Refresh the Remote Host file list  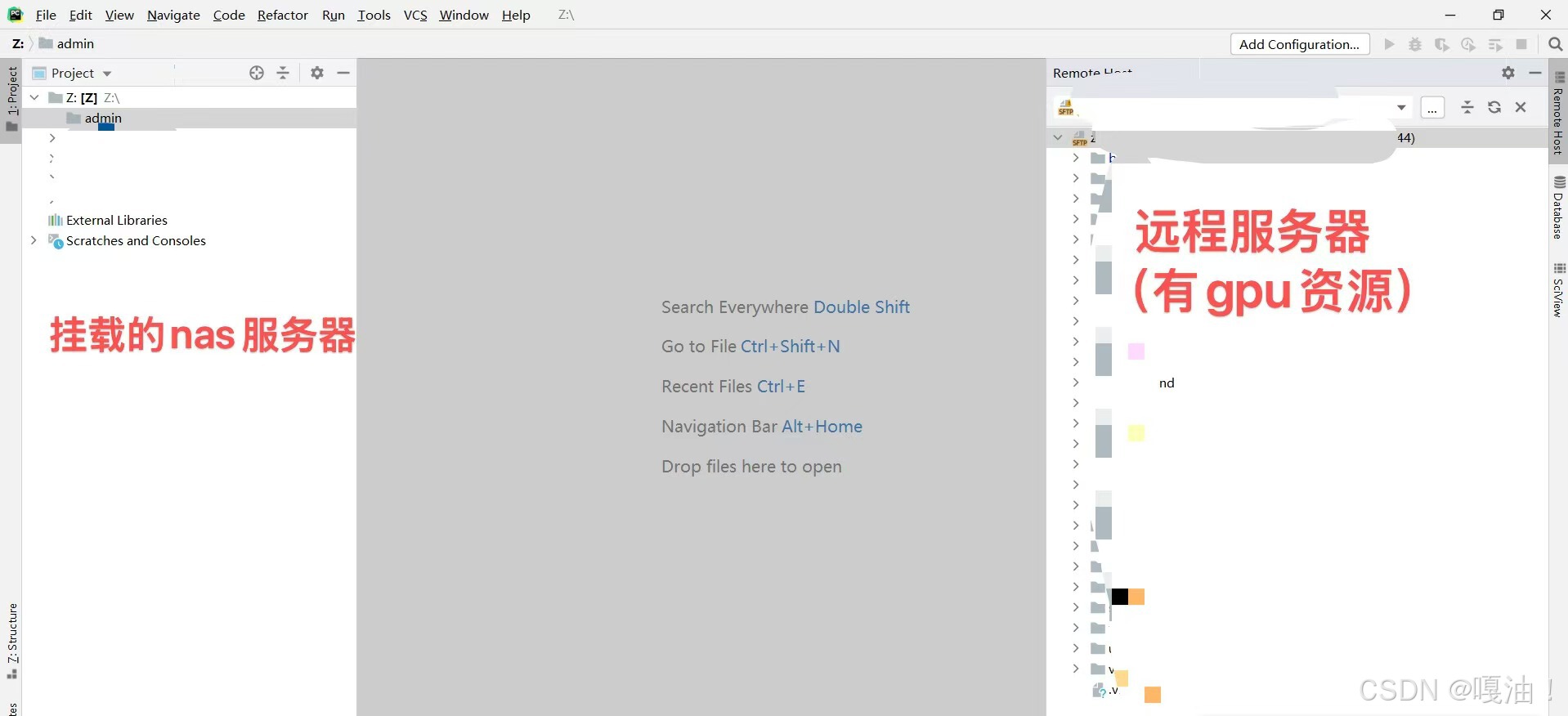click(x=1494, y=107)
